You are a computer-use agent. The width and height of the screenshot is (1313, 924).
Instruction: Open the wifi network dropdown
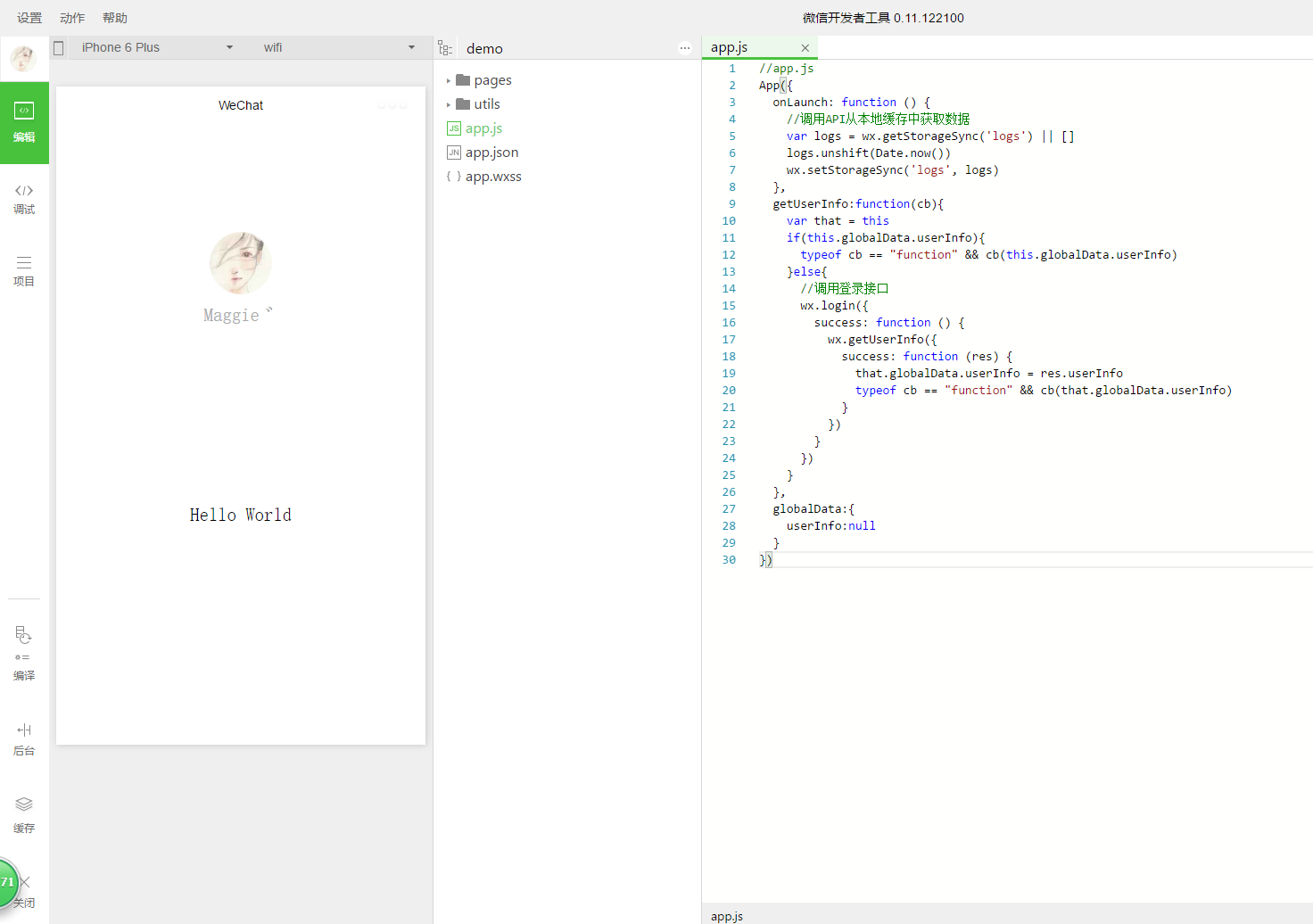coord(339,47)
